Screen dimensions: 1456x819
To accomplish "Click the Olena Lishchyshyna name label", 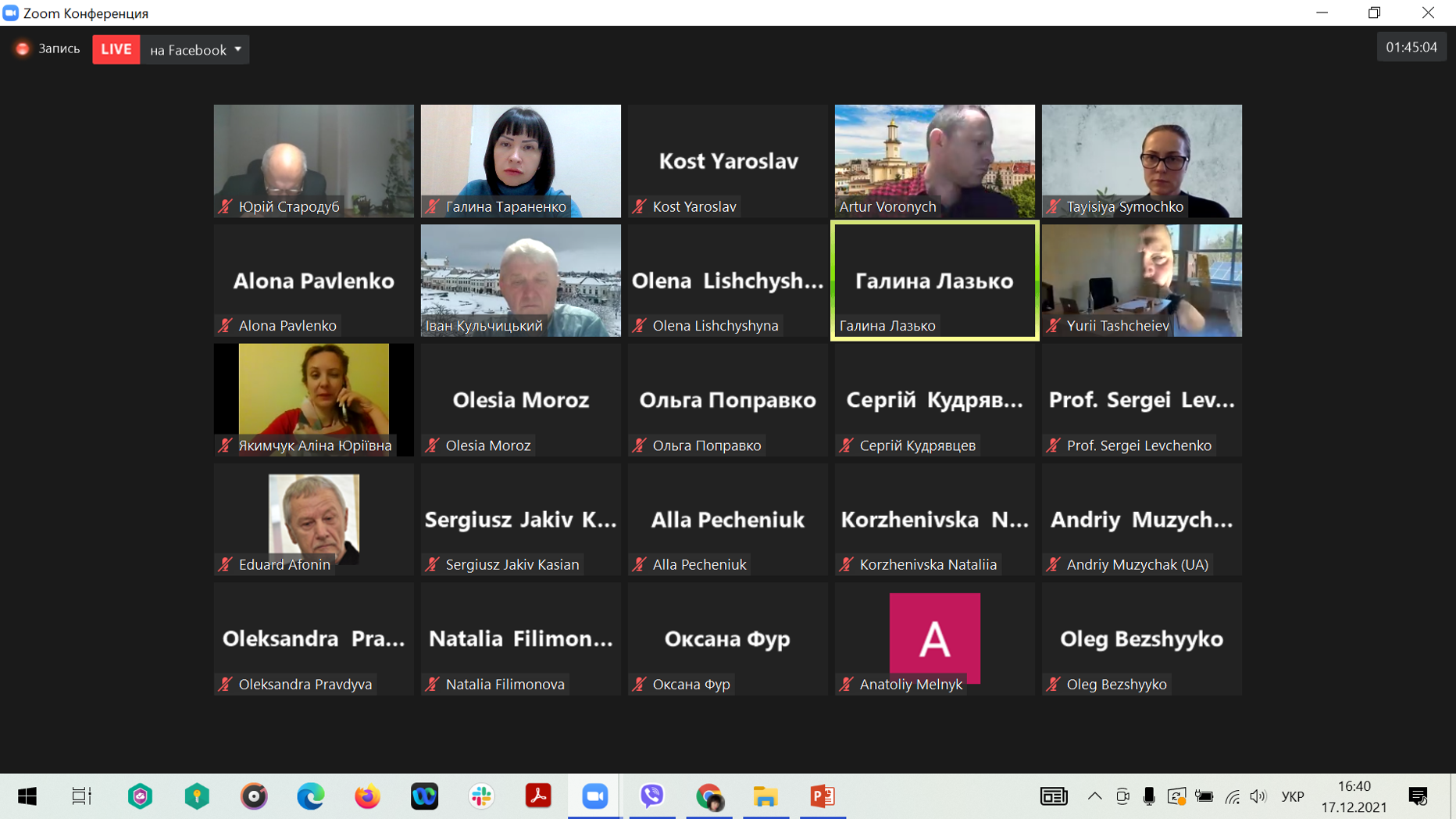I will pyautogui.click(x=716, y=325).
